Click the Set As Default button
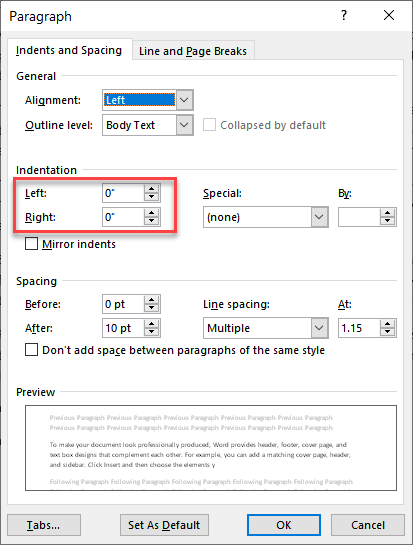Viewport: 413px width, 545px height. [164, 525]
